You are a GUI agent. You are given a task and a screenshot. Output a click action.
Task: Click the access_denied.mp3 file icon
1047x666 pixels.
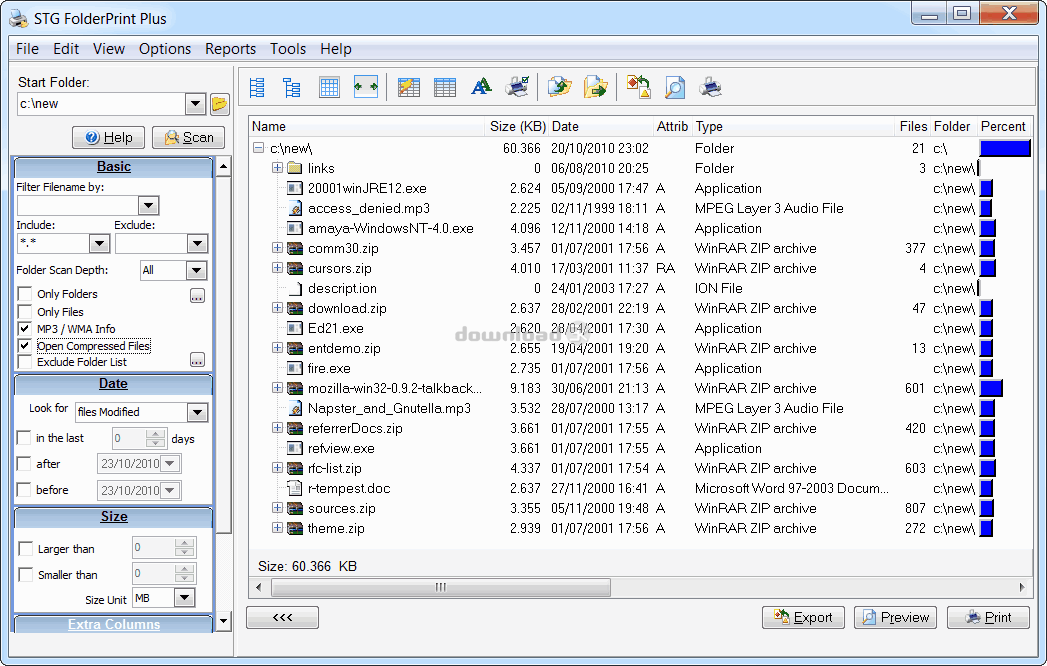click(294, 208)
